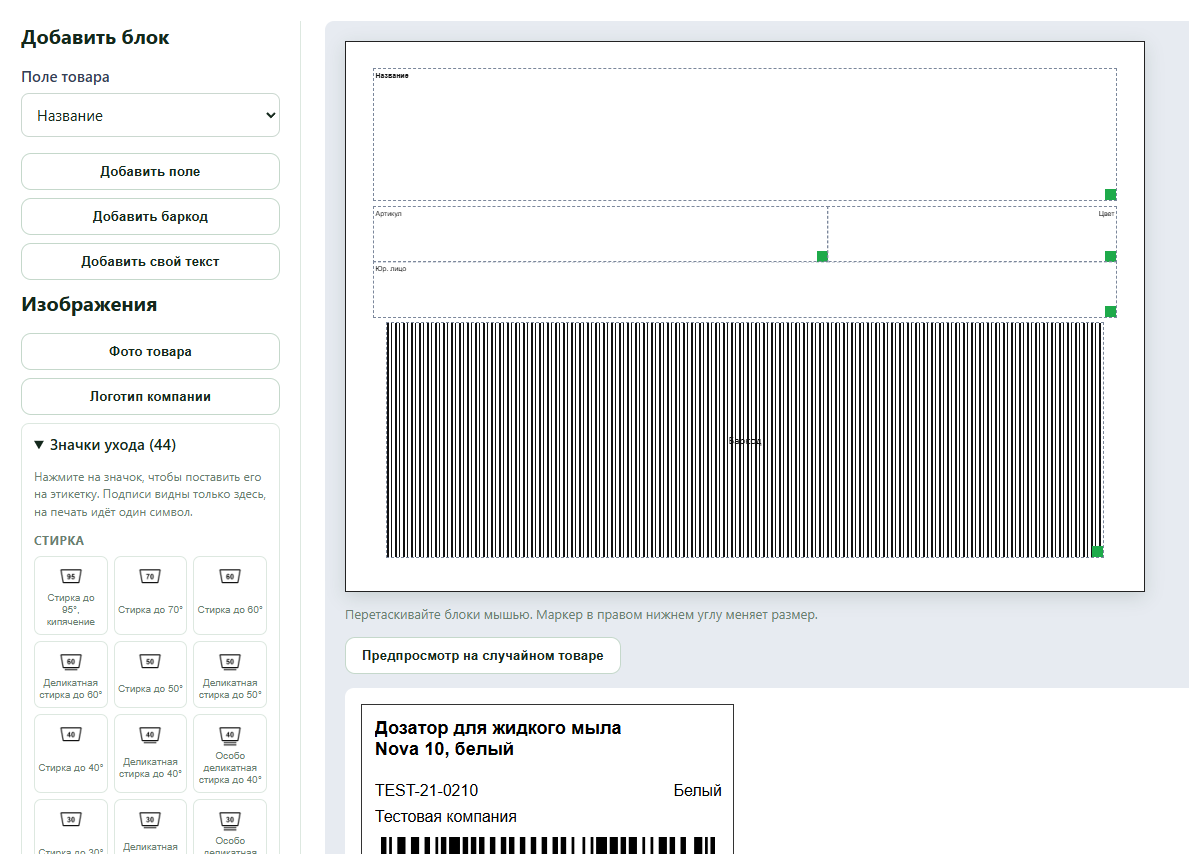
Task: Click the resize marker of Название block
Action: coord(1110,195)
